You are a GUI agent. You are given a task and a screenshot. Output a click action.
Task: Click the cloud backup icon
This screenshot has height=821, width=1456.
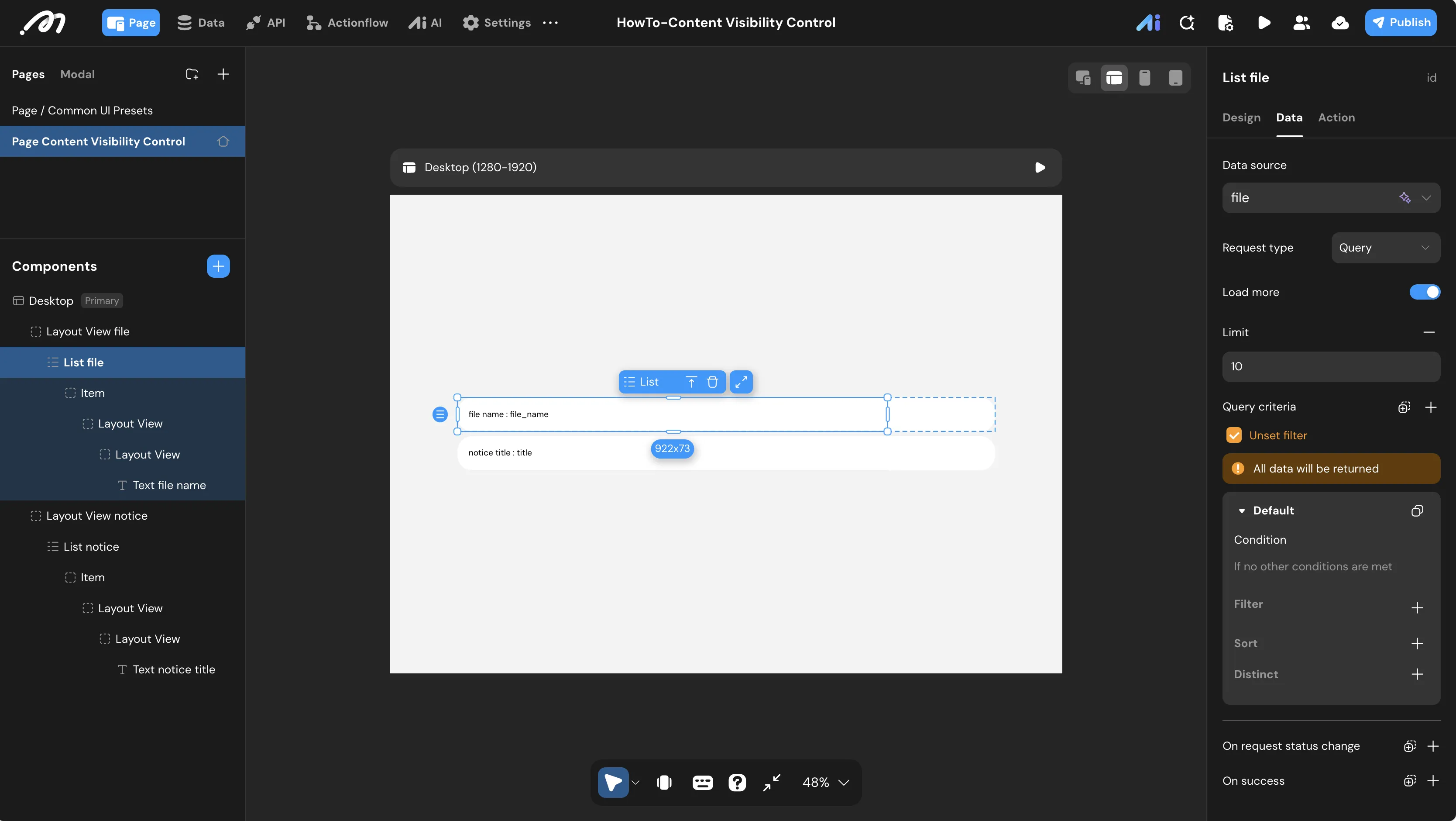(x=1340, y=23)
